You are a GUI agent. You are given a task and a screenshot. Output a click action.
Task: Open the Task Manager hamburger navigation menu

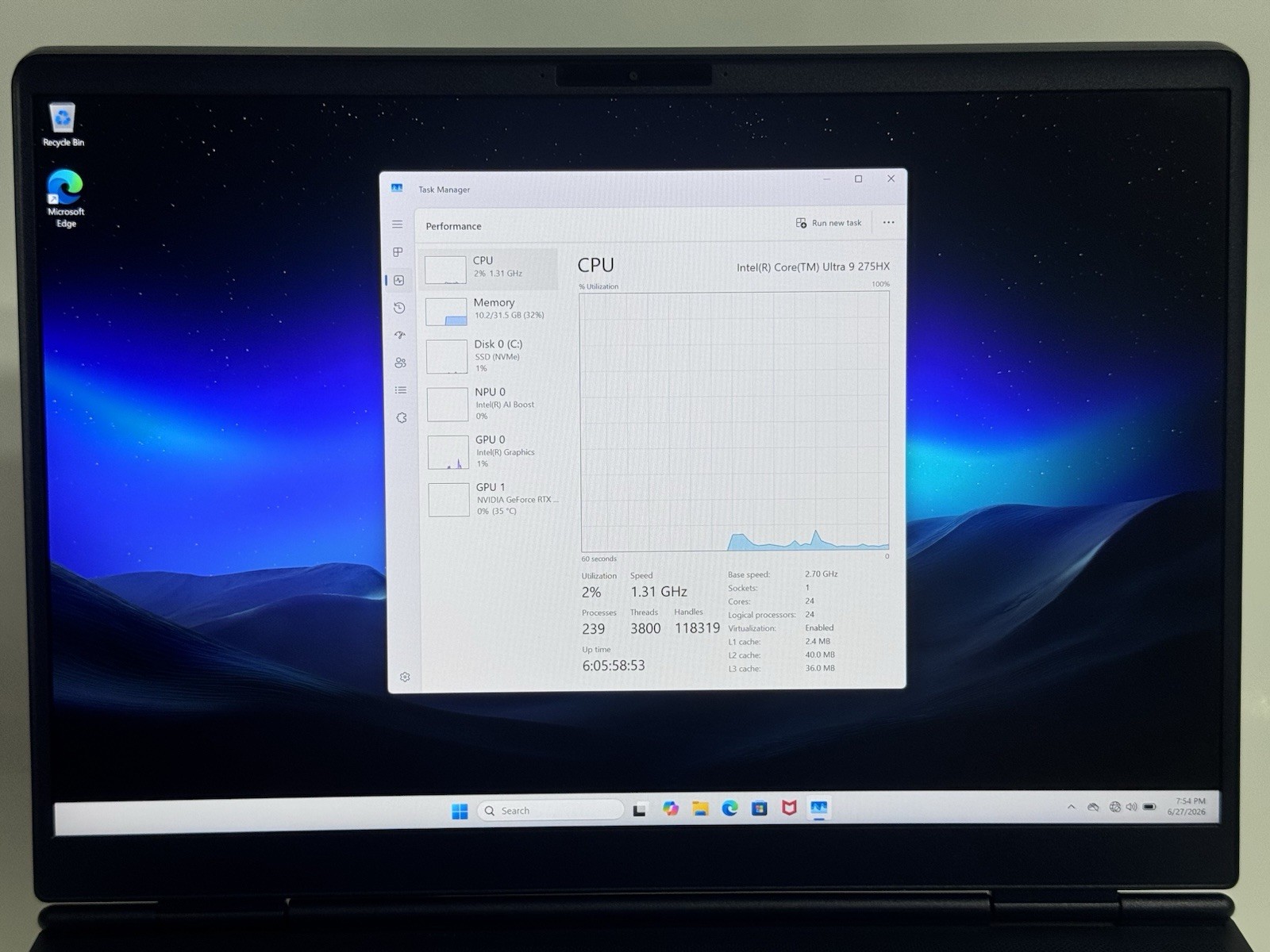[x=398, y=225]
